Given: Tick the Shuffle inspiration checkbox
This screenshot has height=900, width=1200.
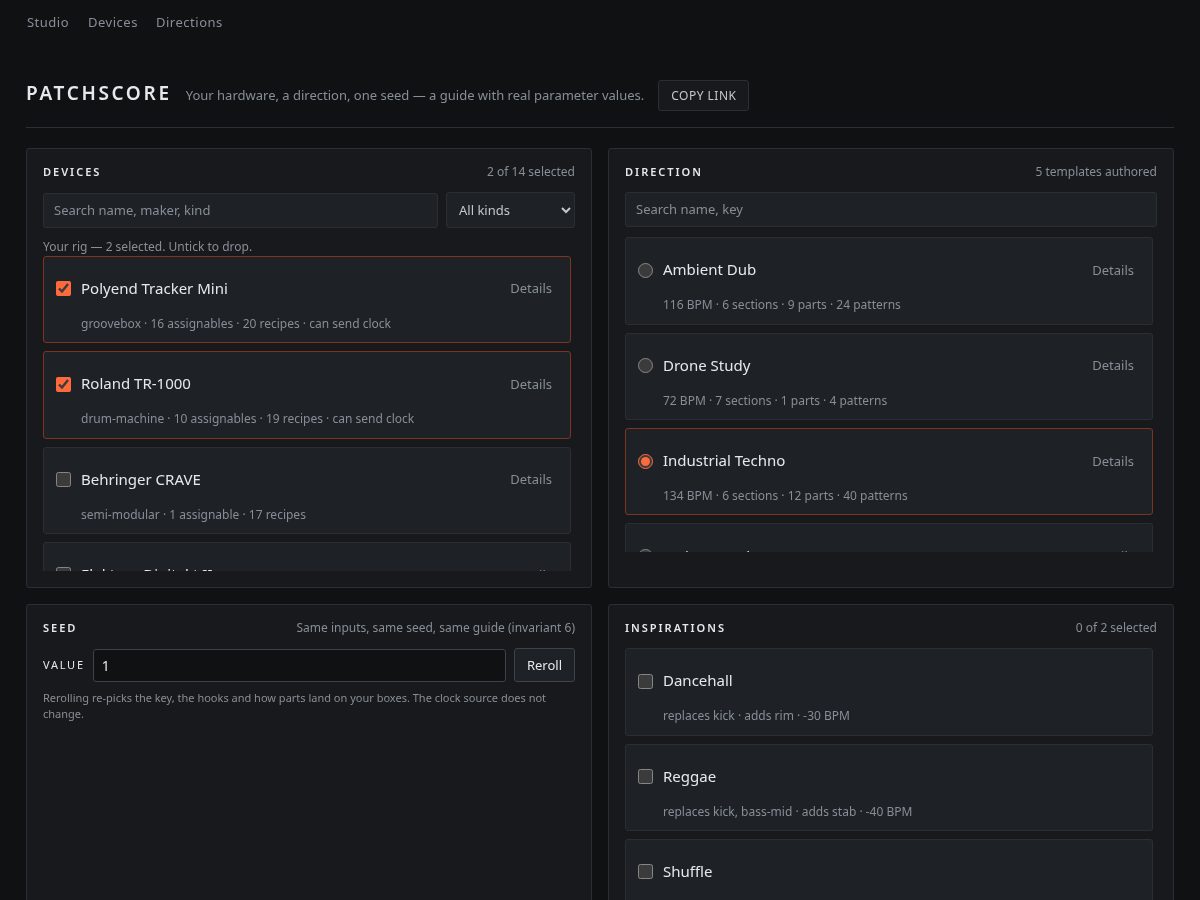Looking at the screenshot, I should point(646,872).
